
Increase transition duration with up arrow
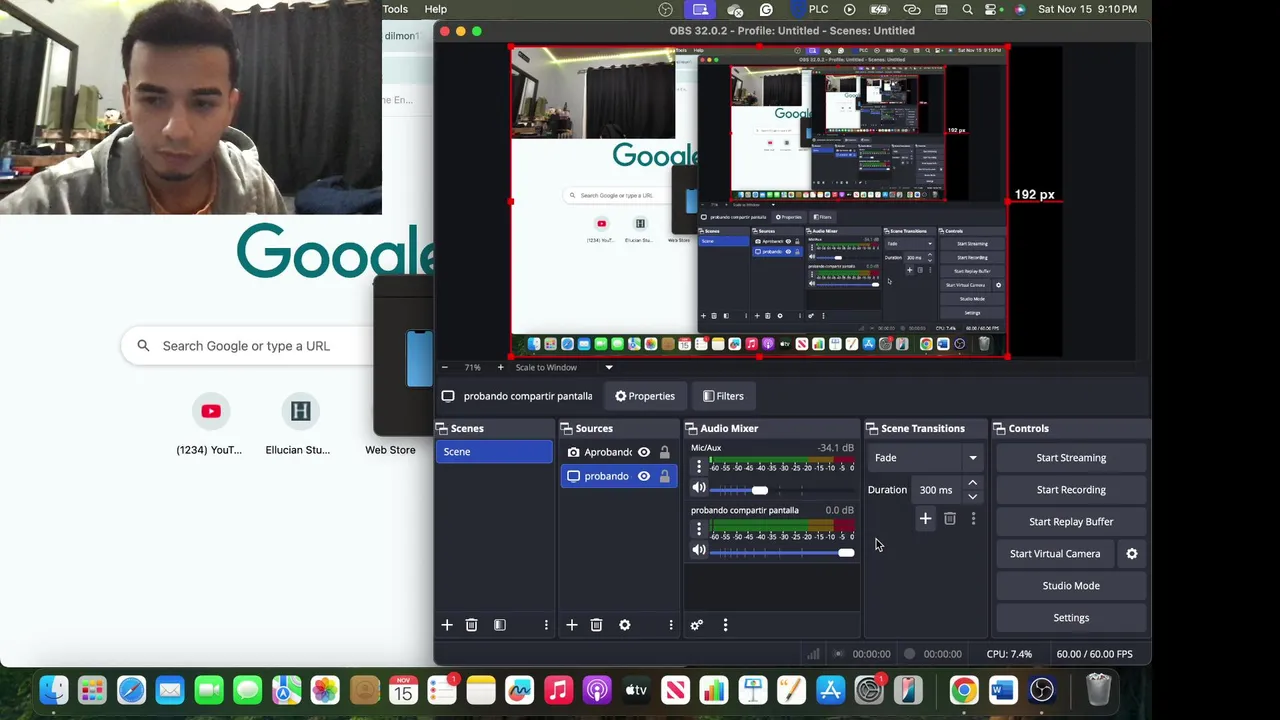tap(972, 484)
